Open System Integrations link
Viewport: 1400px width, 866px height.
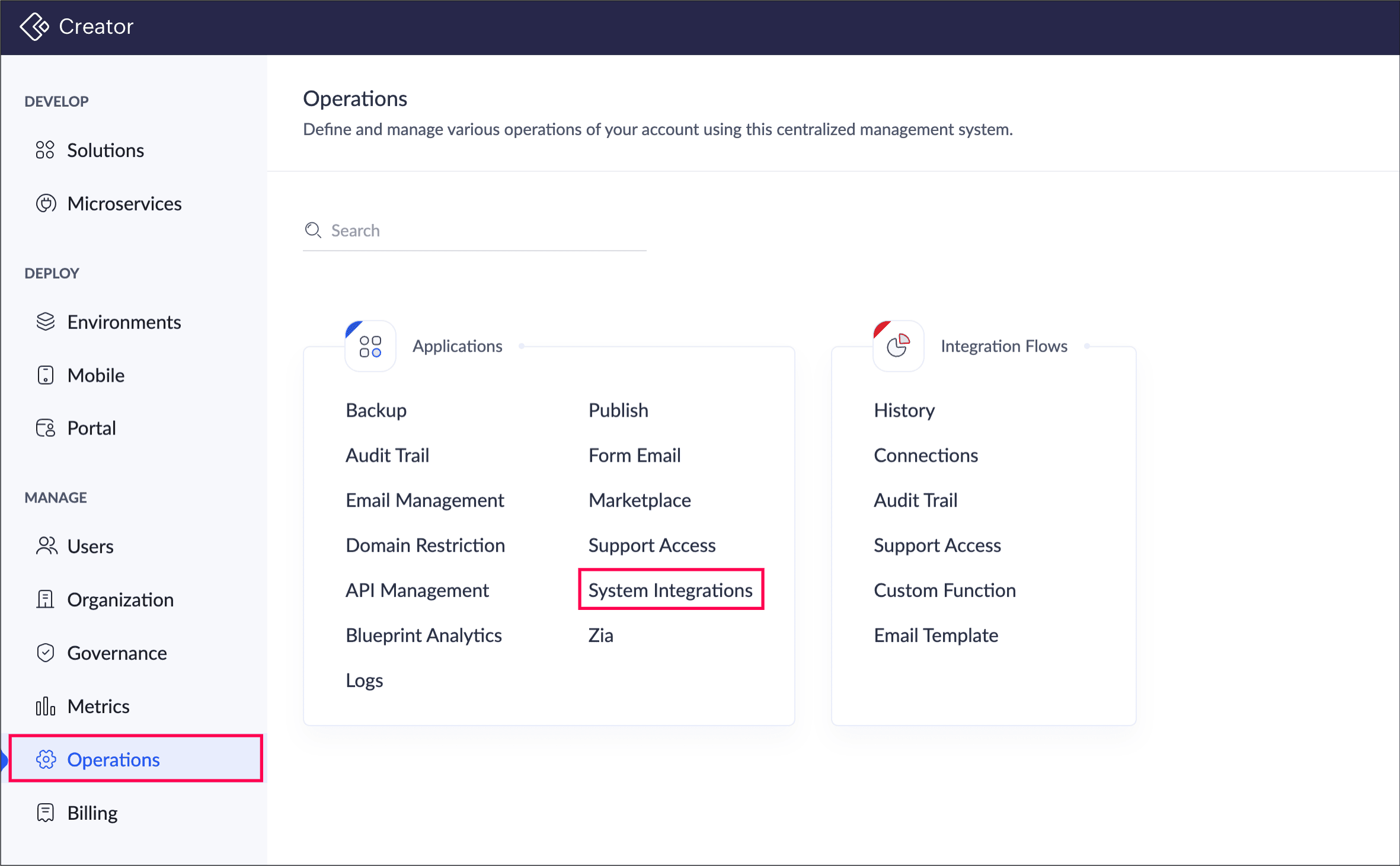(670, 590)
